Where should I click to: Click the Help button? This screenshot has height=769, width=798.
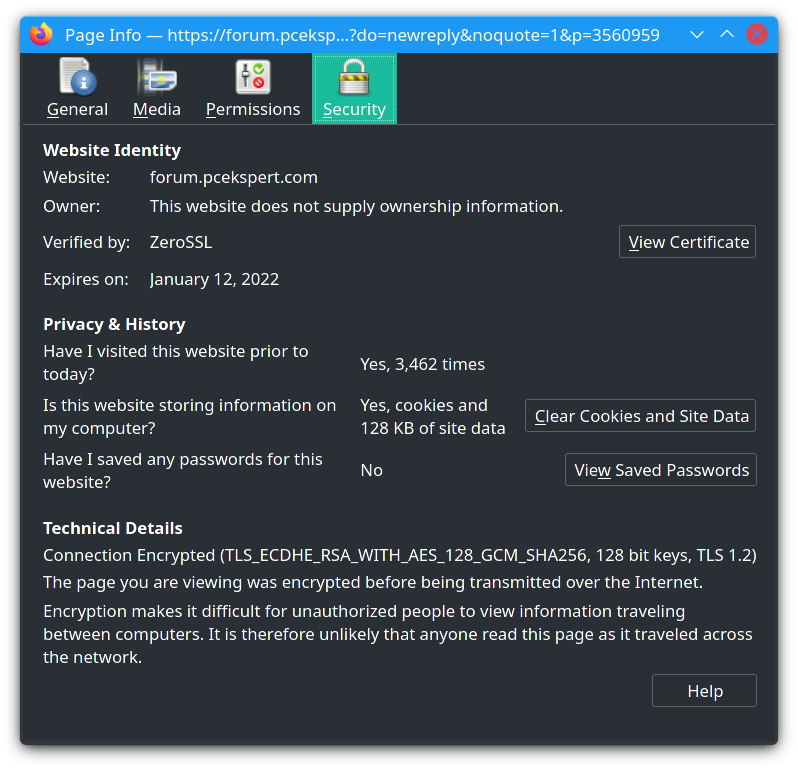click(x=704, y=691)
